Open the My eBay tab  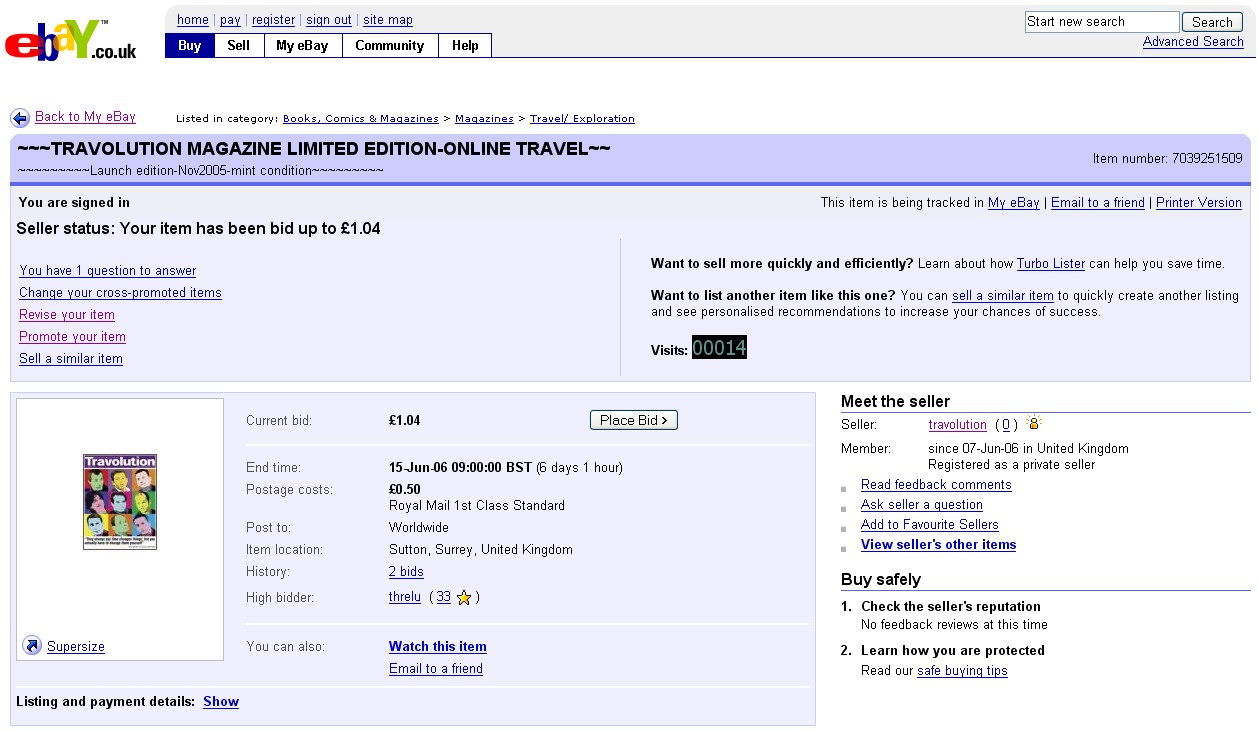coord(302,45)
